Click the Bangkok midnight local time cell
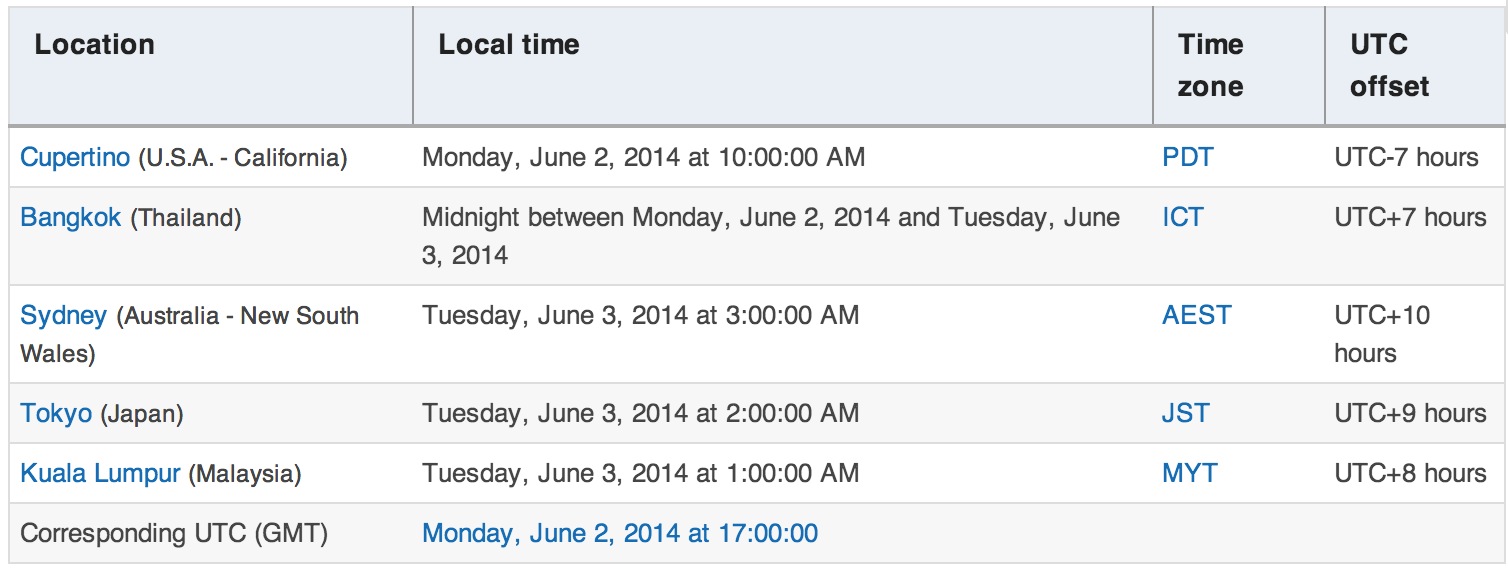Screen dimensions: 1508x568 (770, 236)
